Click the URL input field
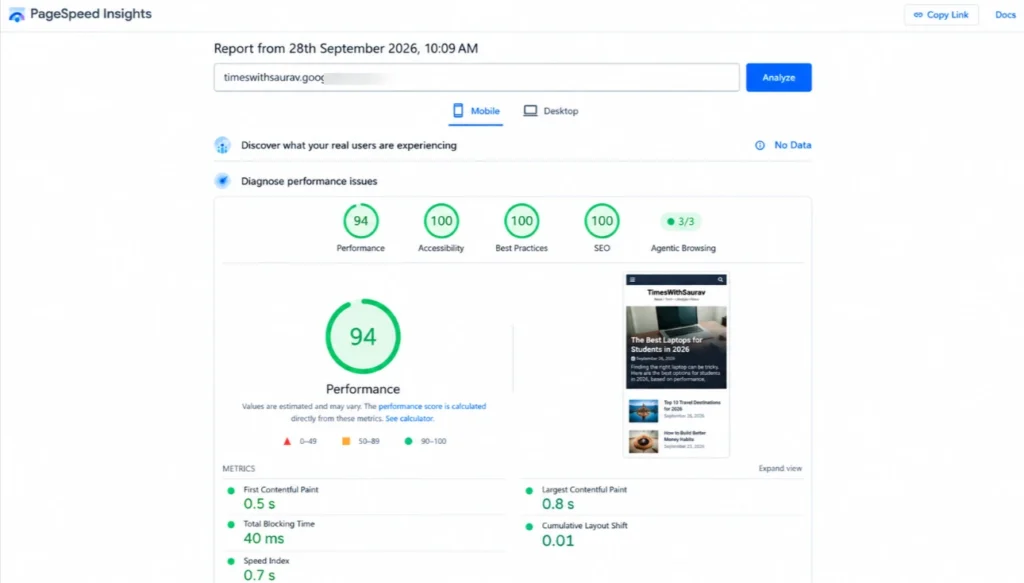The height and width of the screenshot is (583, 1024). (x=477, y=77)
